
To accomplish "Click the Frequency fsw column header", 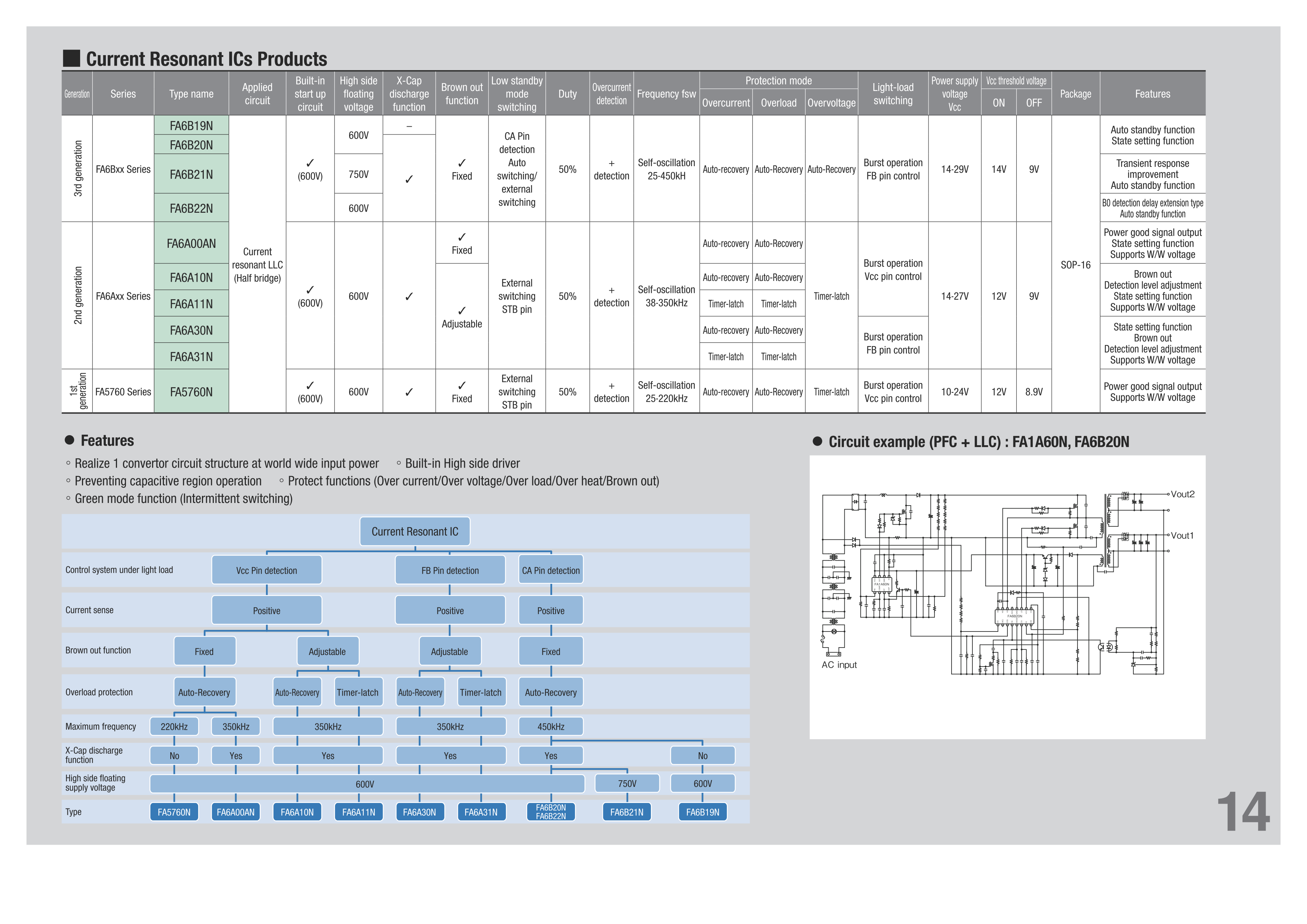I will tap(667, 94).
